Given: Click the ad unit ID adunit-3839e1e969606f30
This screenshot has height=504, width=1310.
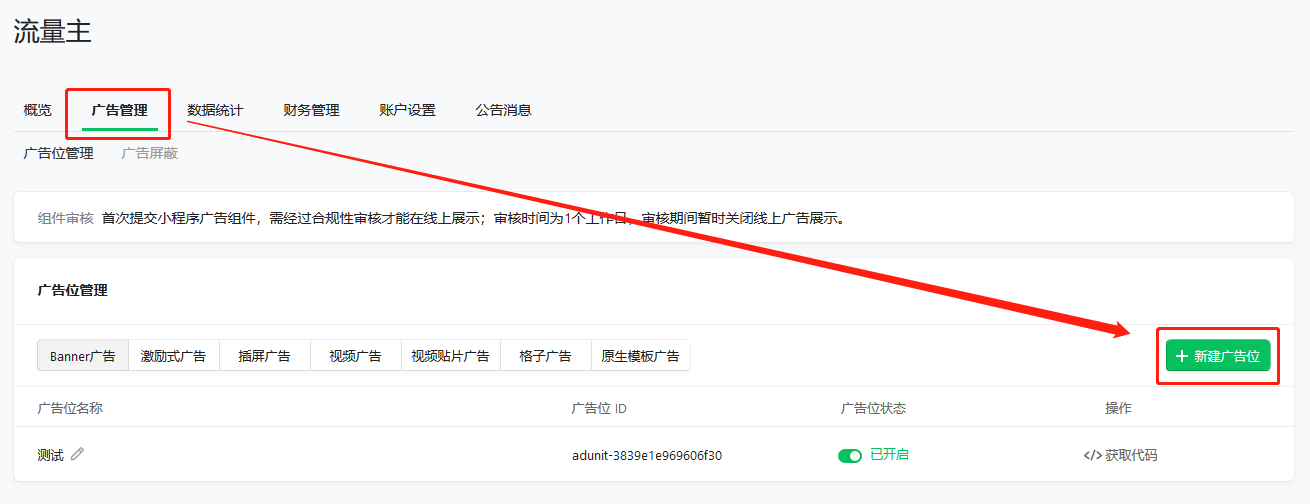Looking at the screenshot, I should click(x=646, y=455).
